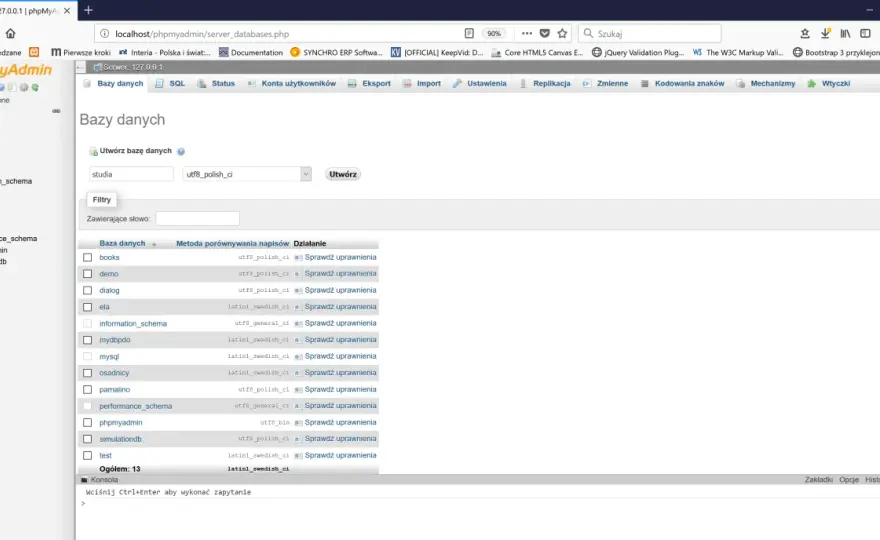Click the Szukaj search box
This screenshot has width=880, height=540.
pyautogui.click(x=650, y=34)
